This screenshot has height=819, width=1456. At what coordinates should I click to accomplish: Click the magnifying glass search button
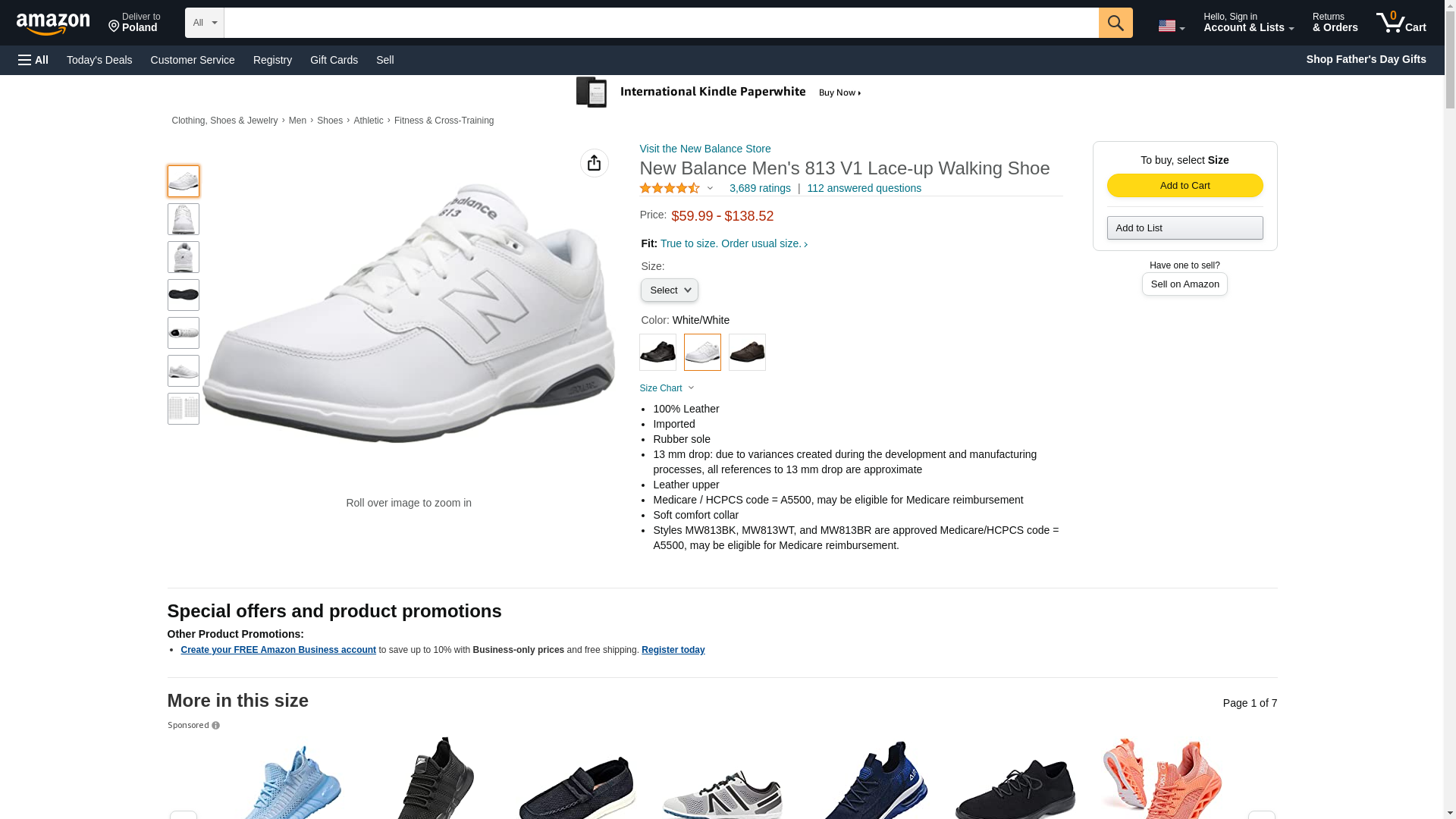pyautogui.click(x=1115, y=23)
